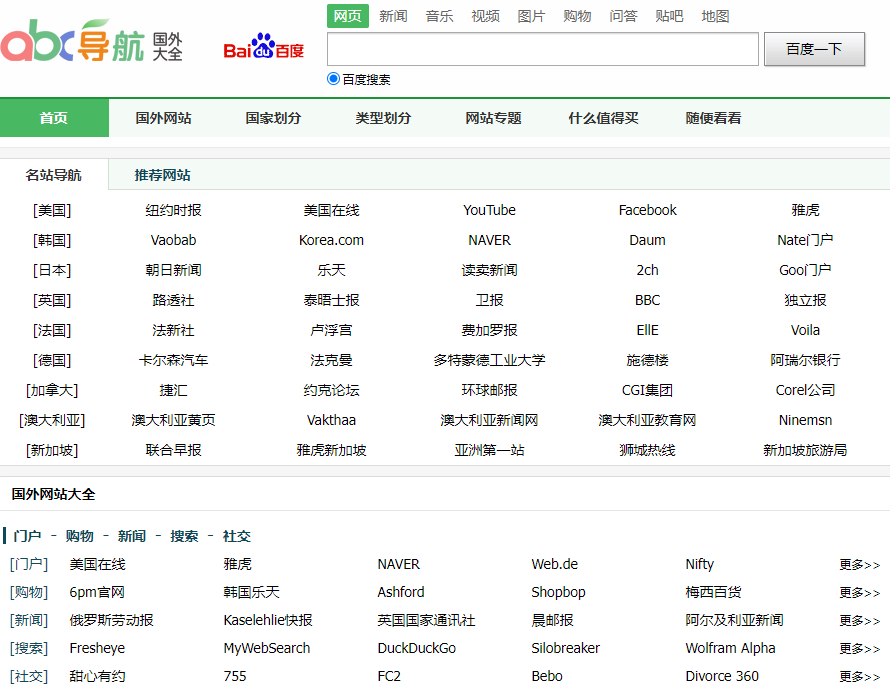Switch to the 网页 search tab
This screenshot has height=699, width=890.
347,16
